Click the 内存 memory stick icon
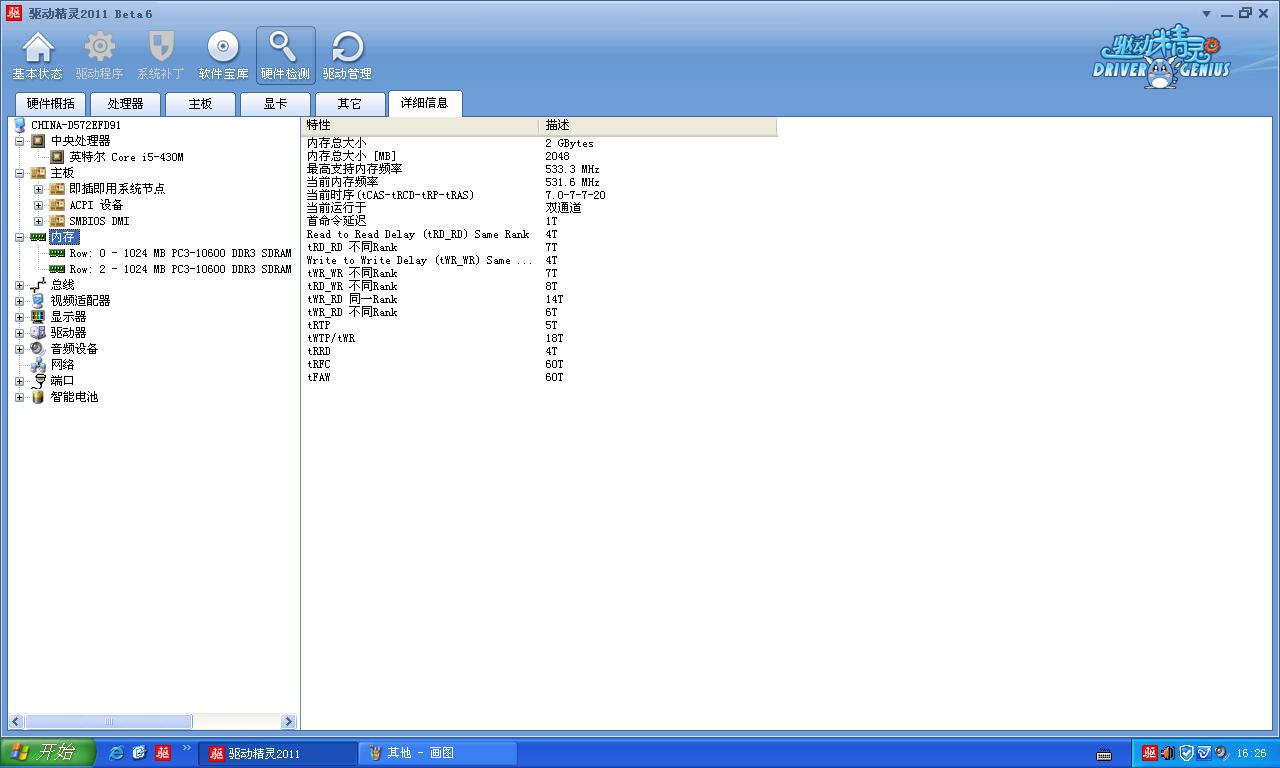Screen dimensions: 1280x768 (38, 237)
